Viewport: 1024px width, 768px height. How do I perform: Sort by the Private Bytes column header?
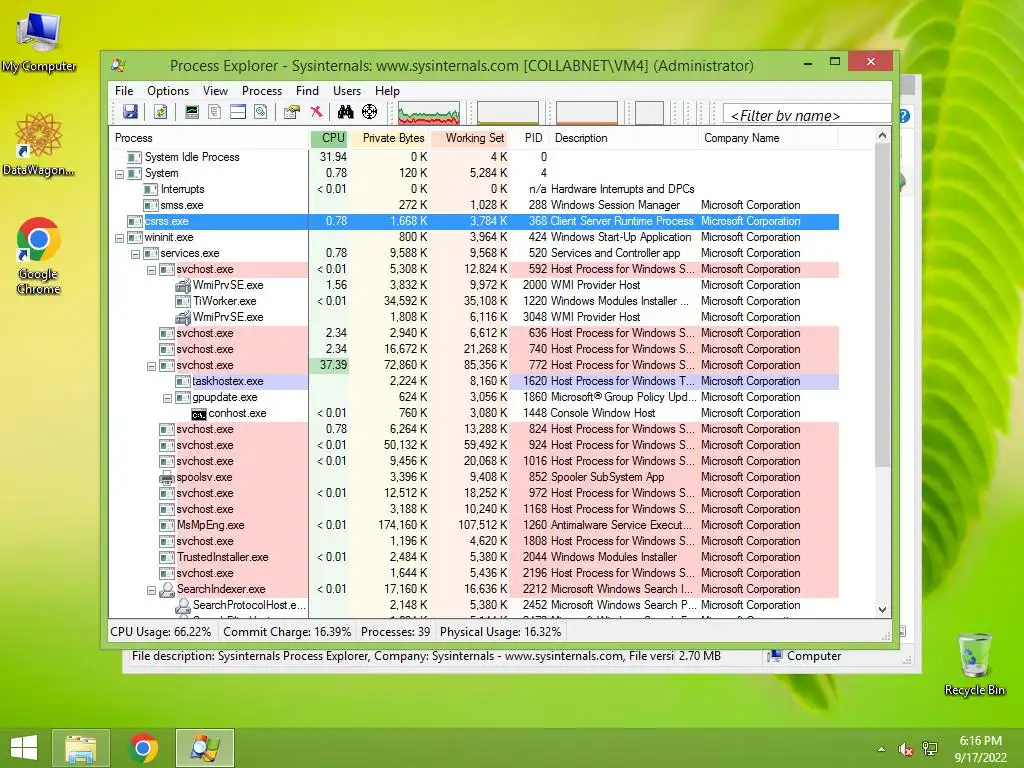click(x=390, y=138)
